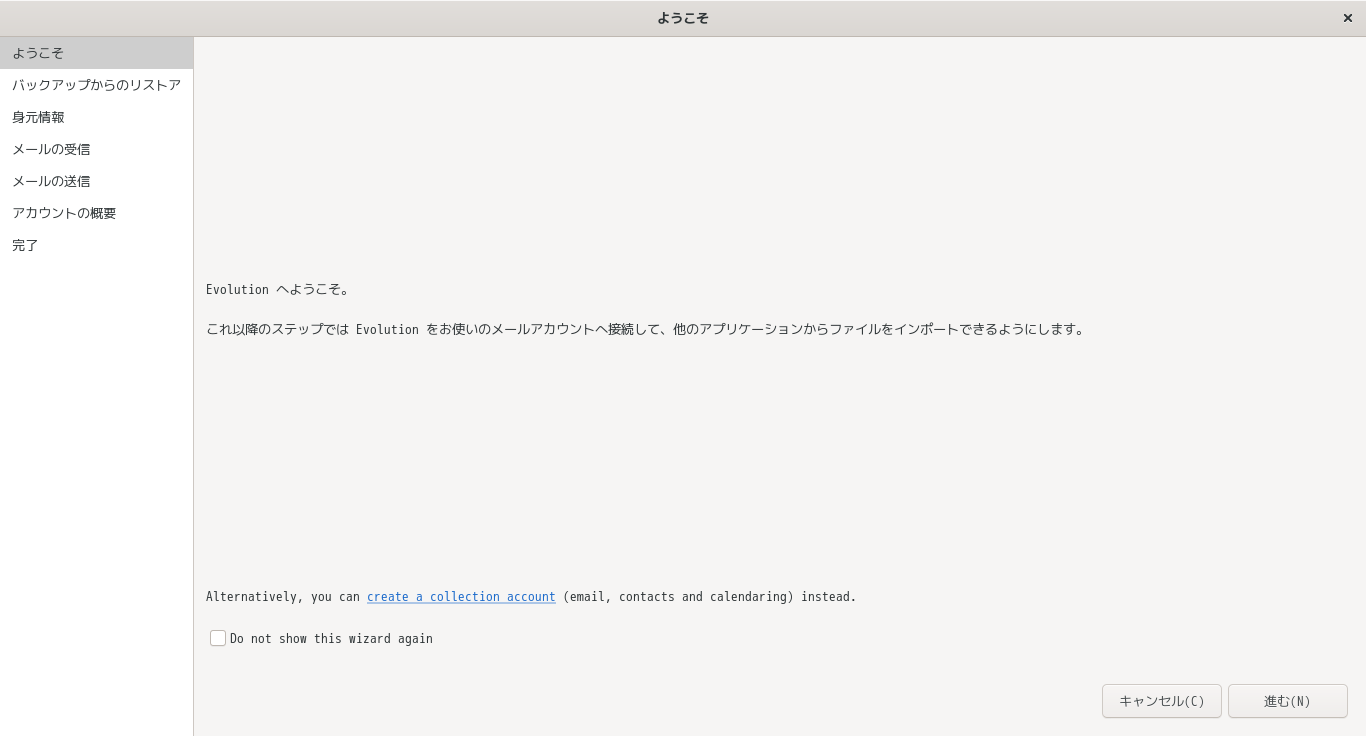Click the ようこそ window title
1366x736 pixels.
point(683,18)
